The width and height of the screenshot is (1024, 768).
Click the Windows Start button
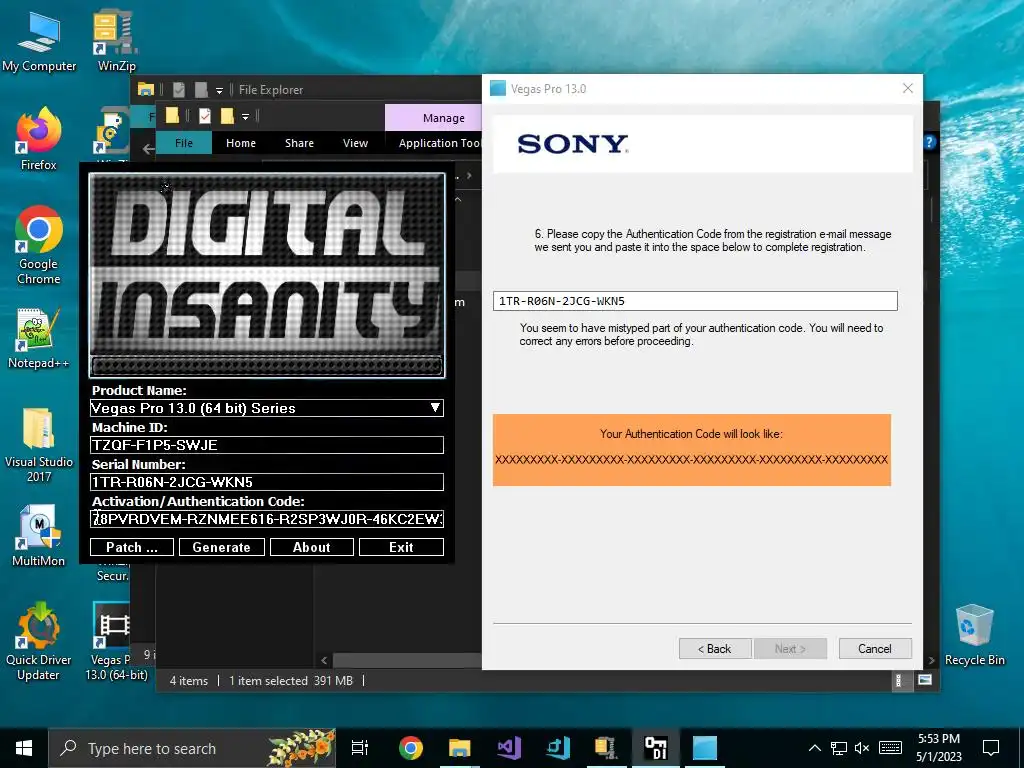click(x=24, y=748)
